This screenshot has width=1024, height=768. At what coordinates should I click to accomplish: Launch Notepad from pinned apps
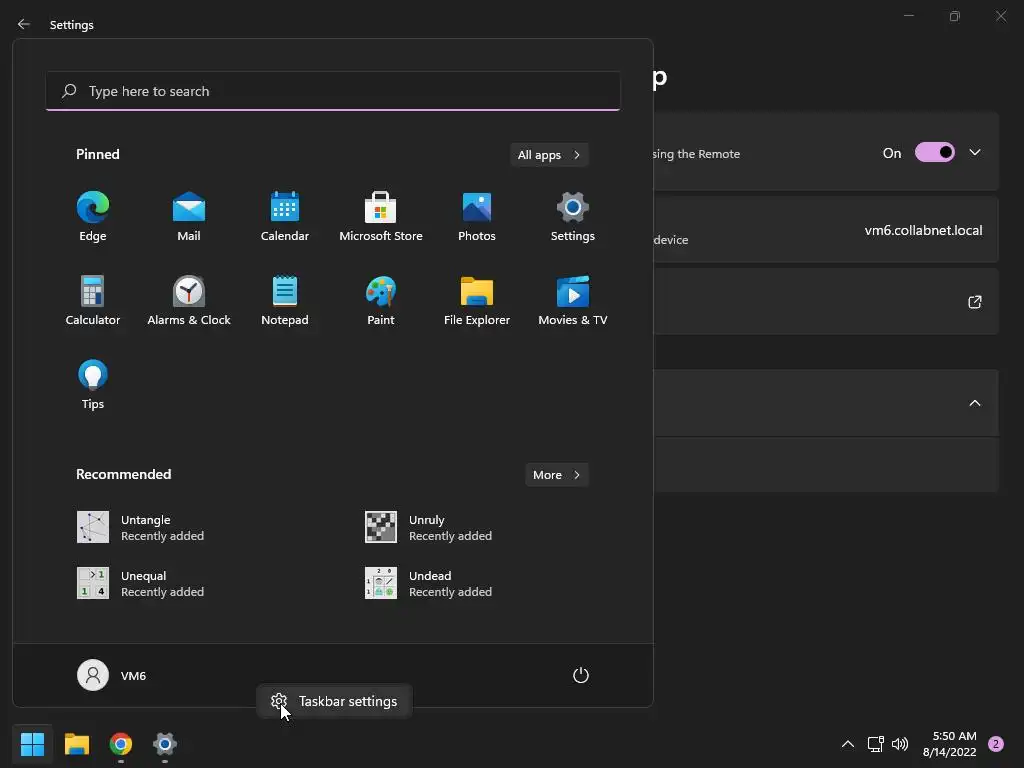(x=285, y=300)
